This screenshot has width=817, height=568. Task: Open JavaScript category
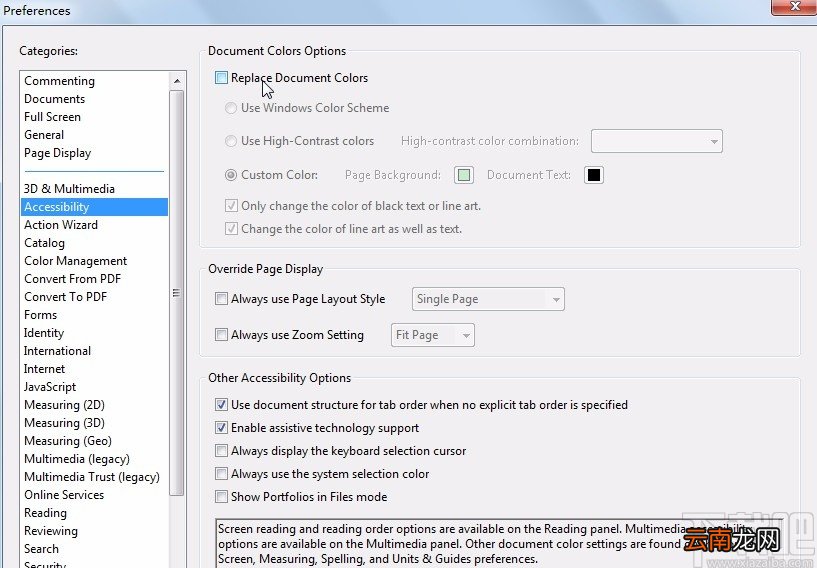[x=50, y=387]
